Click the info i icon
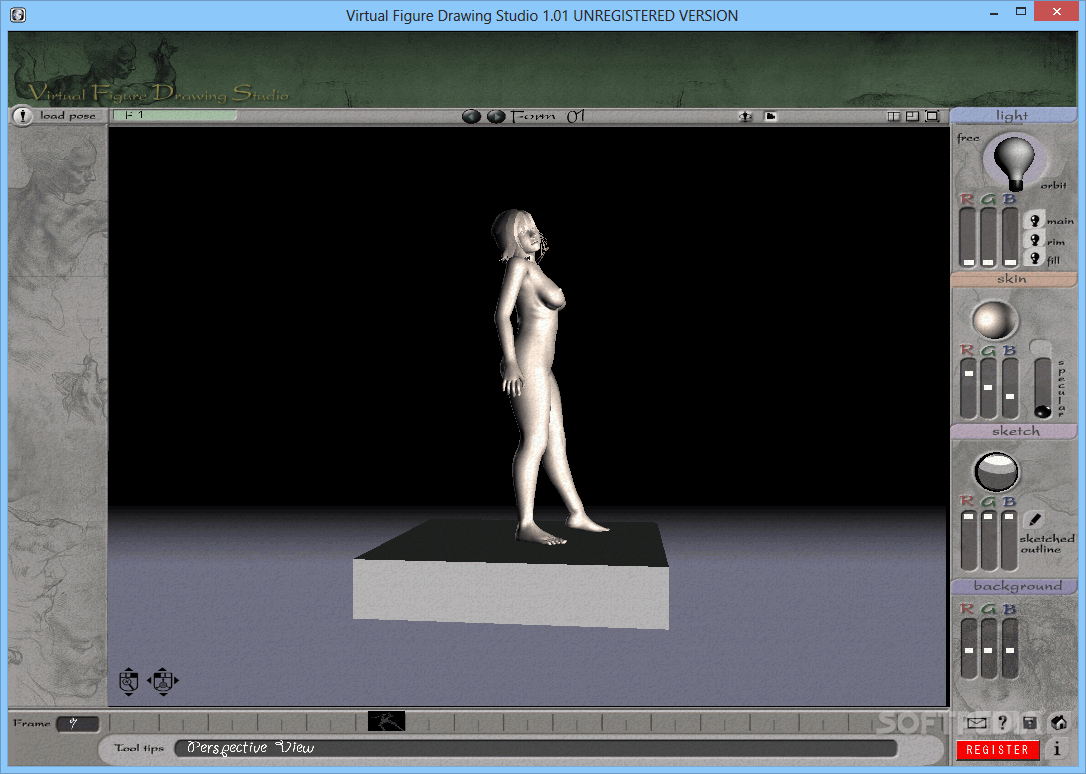Image resolution: width=1086 pixels, height=774 pixels. (x=1057, y=748)
